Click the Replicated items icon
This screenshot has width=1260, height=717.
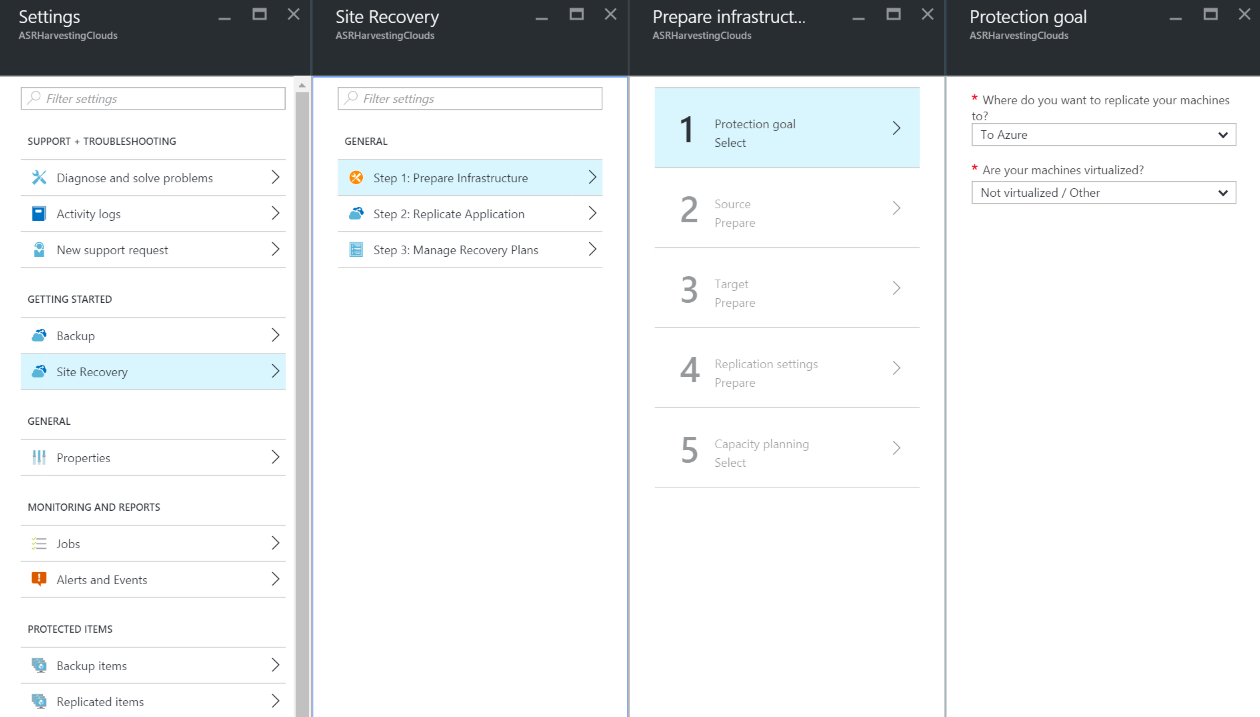[39, 702]
